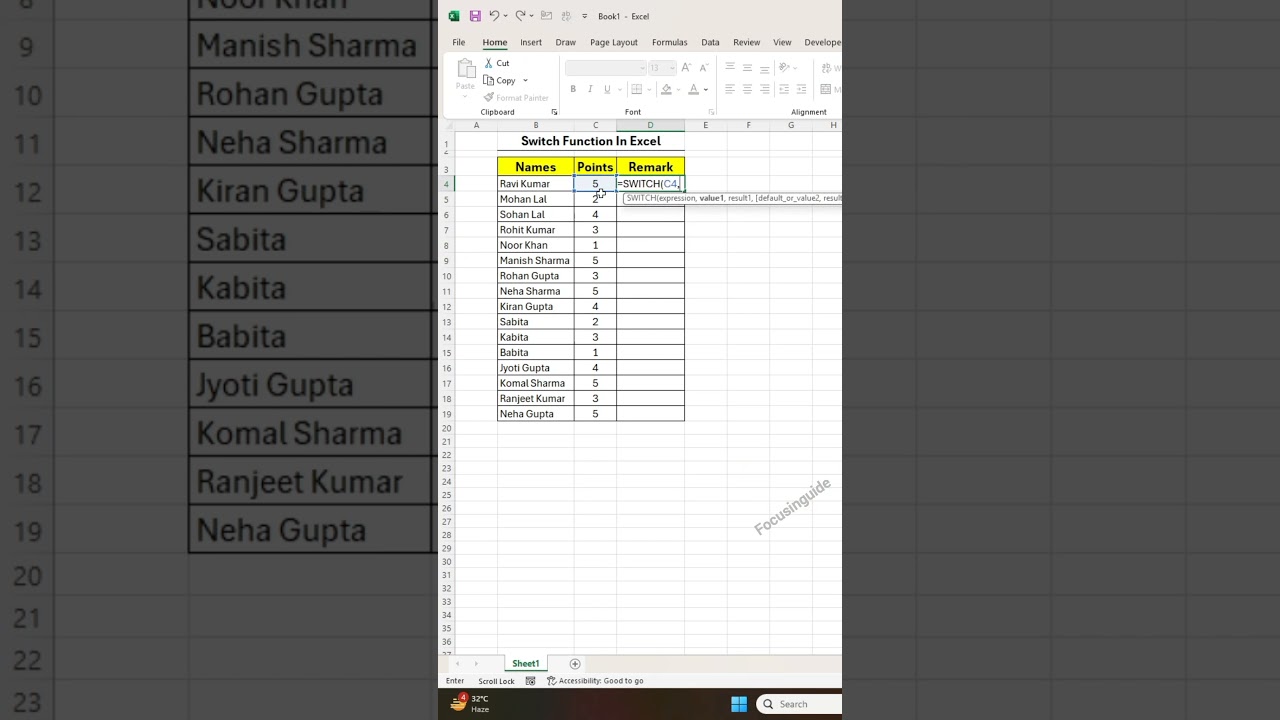1280x720 pixels.
Task: Click the Remark header cell
Action: [650, 167]
